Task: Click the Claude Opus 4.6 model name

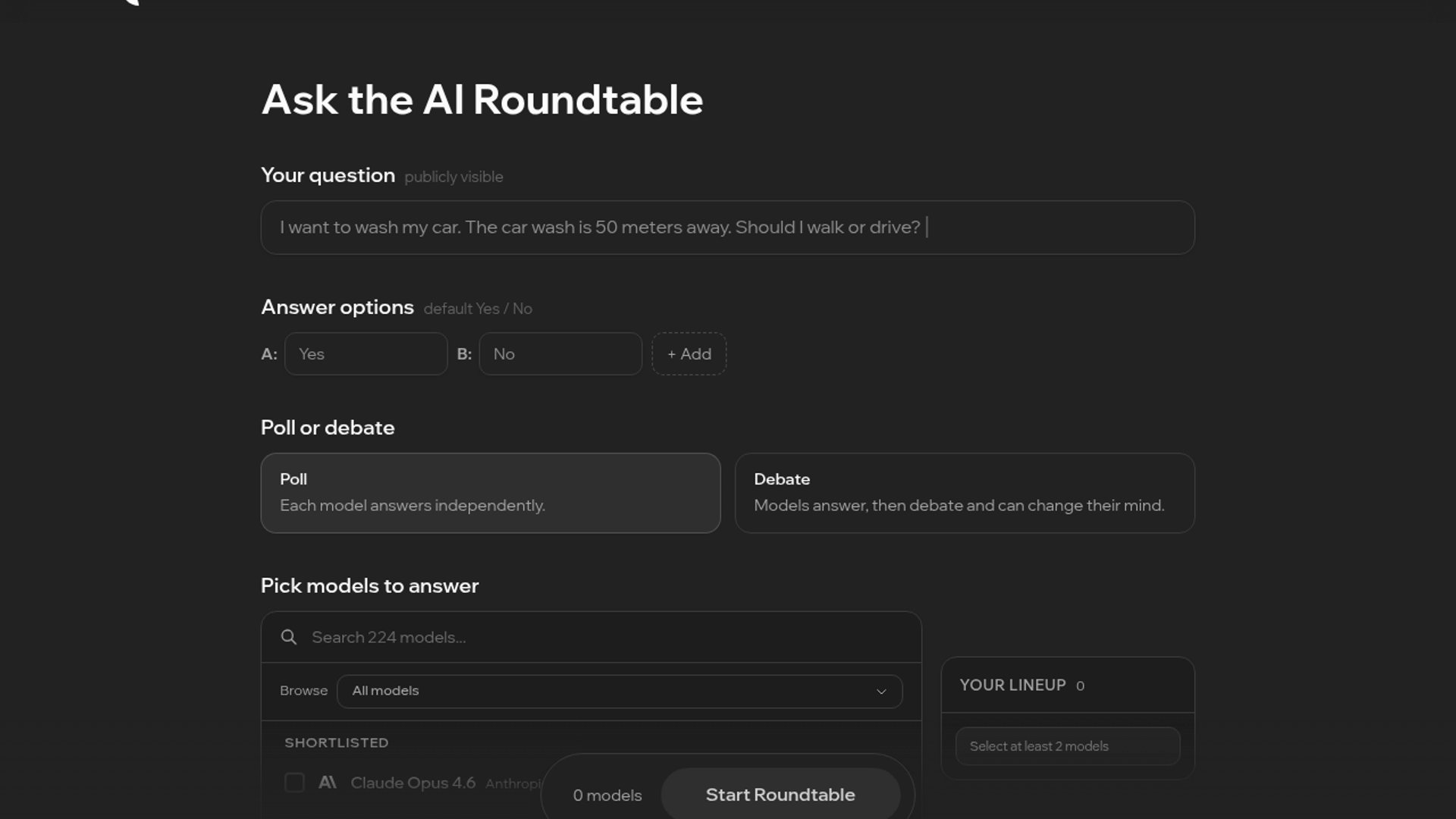Action: (413, 783)
